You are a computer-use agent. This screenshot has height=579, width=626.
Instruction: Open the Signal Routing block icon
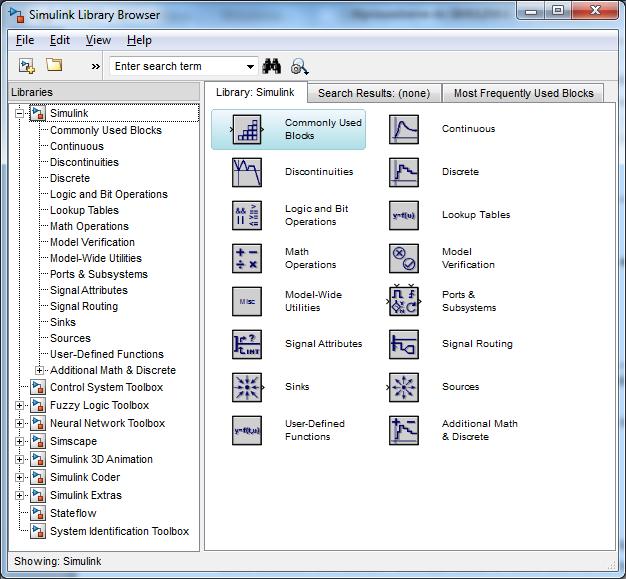click(x=404, y=344)
